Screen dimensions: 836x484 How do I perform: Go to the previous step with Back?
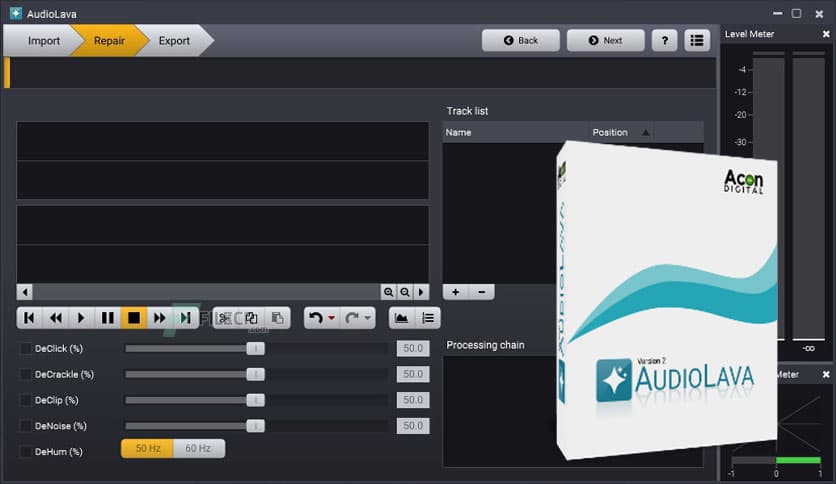521,41
